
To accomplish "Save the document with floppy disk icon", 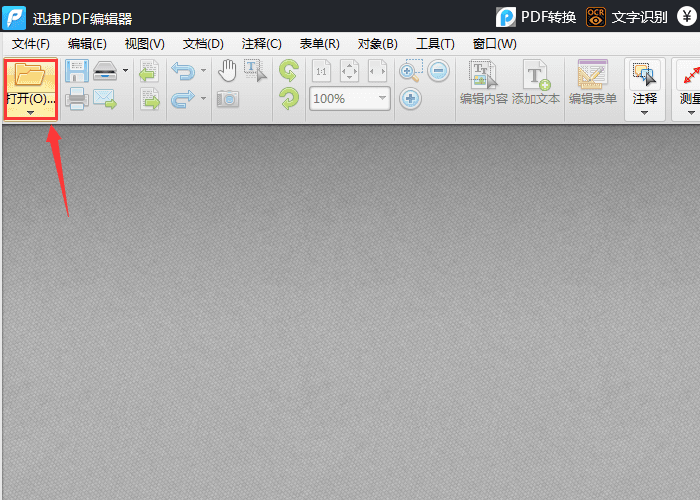I will pyautogui.click(x=76, y=71).
